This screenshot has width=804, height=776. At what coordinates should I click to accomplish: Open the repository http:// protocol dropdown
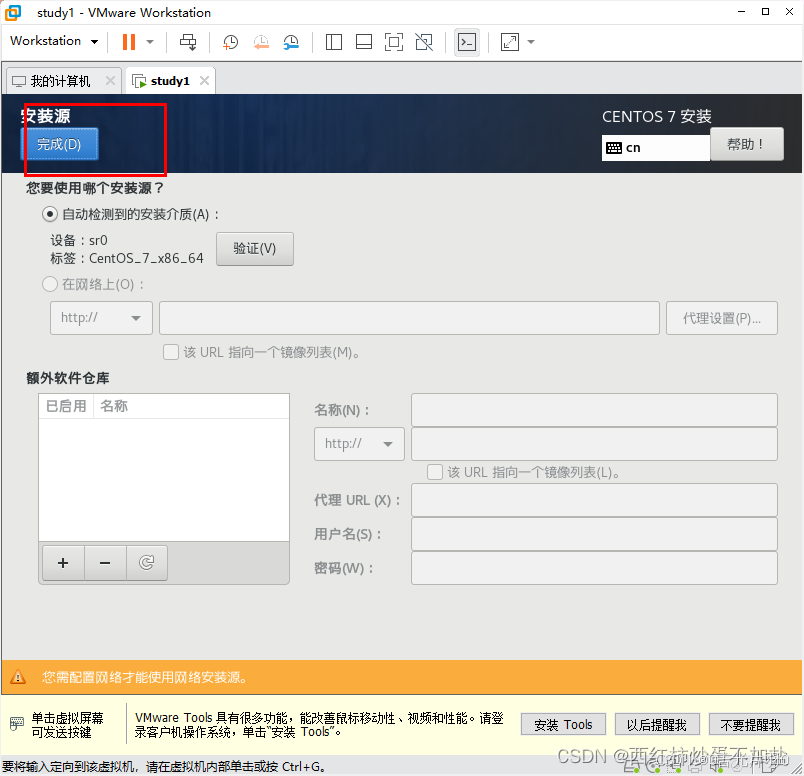[359, 444]
